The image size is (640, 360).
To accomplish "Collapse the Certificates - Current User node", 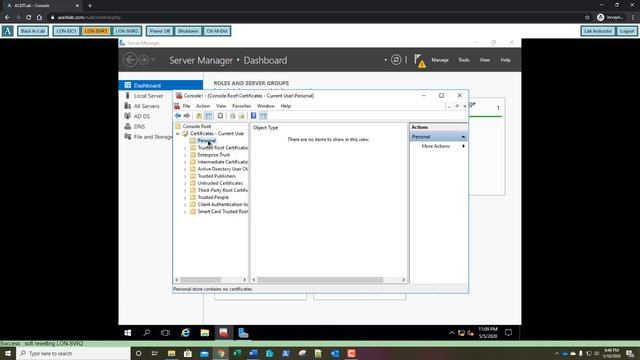I will coord(178,133).
